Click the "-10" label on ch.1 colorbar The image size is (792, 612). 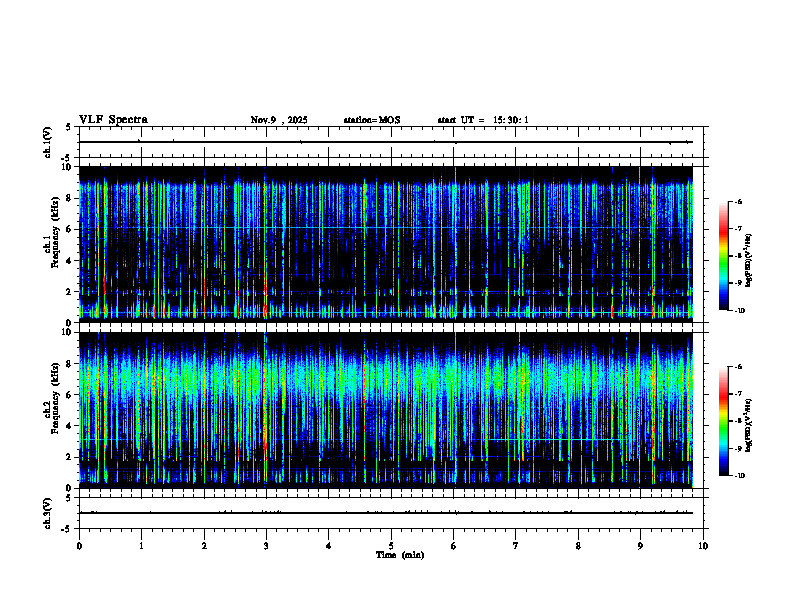(739, 311)
